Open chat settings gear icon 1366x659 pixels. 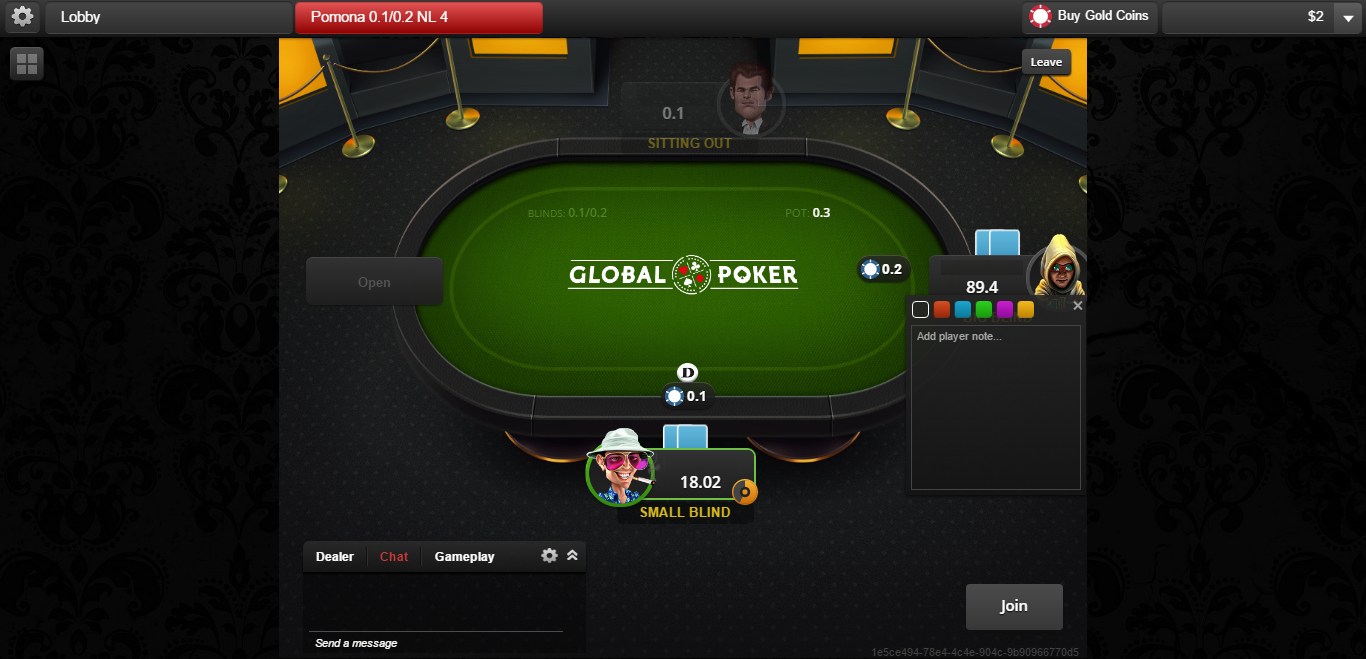click(x=549, y=555)
